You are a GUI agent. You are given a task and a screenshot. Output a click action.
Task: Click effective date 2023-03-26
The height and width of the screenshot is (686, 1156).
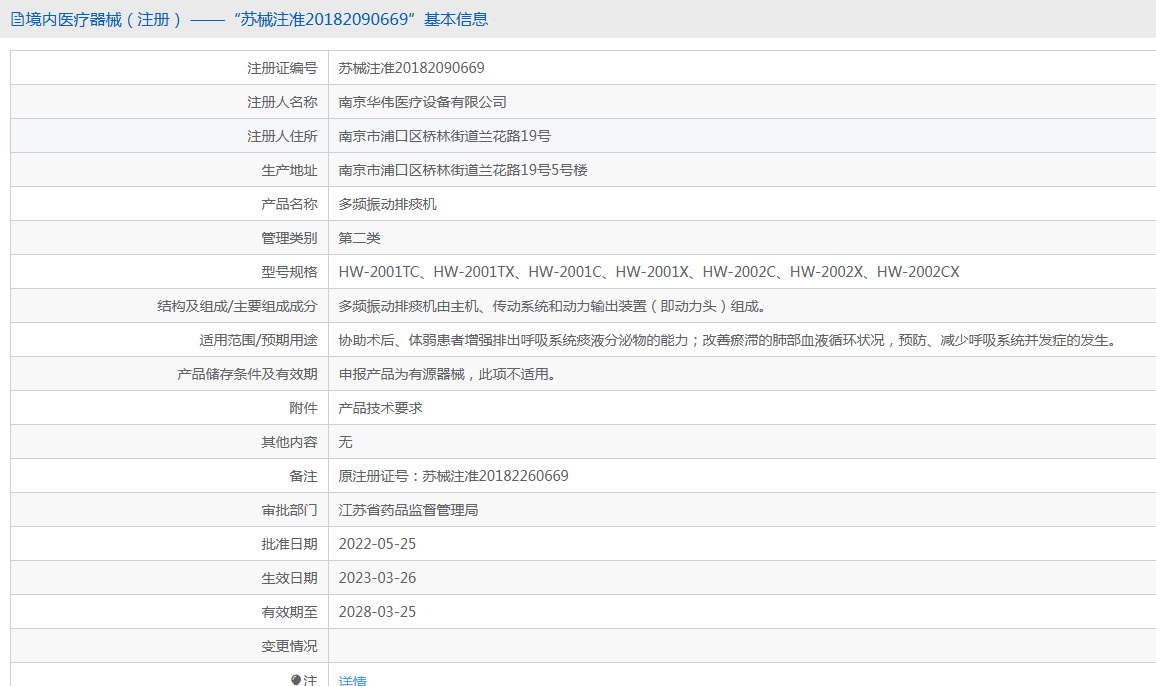tap(377, 578)
